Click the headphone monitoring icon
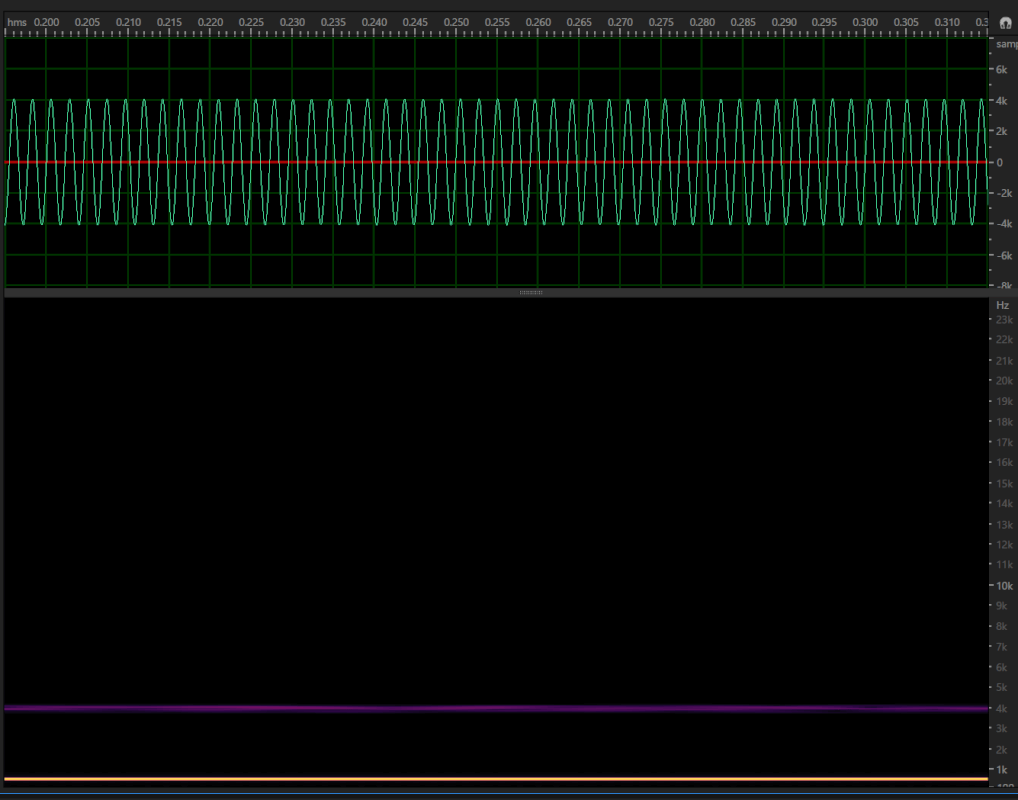The width and height of the screenshot is (1018, 800). click(x=1004, y=21)
